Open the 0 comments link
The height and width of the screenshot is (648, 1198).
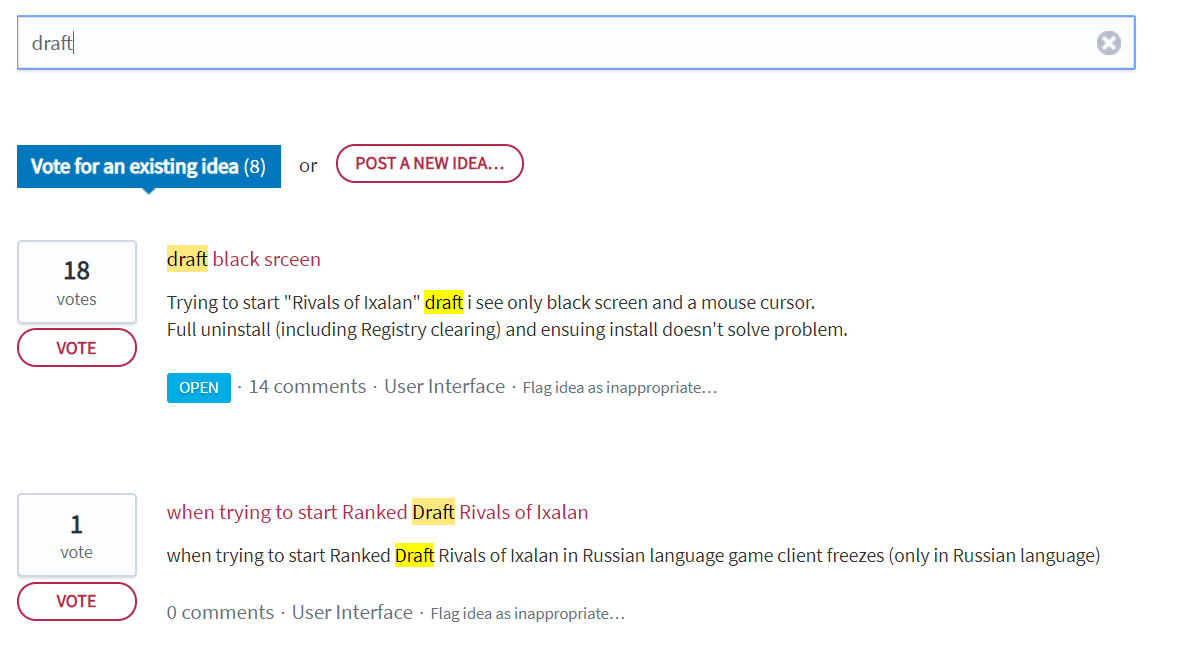click(220, 613)
